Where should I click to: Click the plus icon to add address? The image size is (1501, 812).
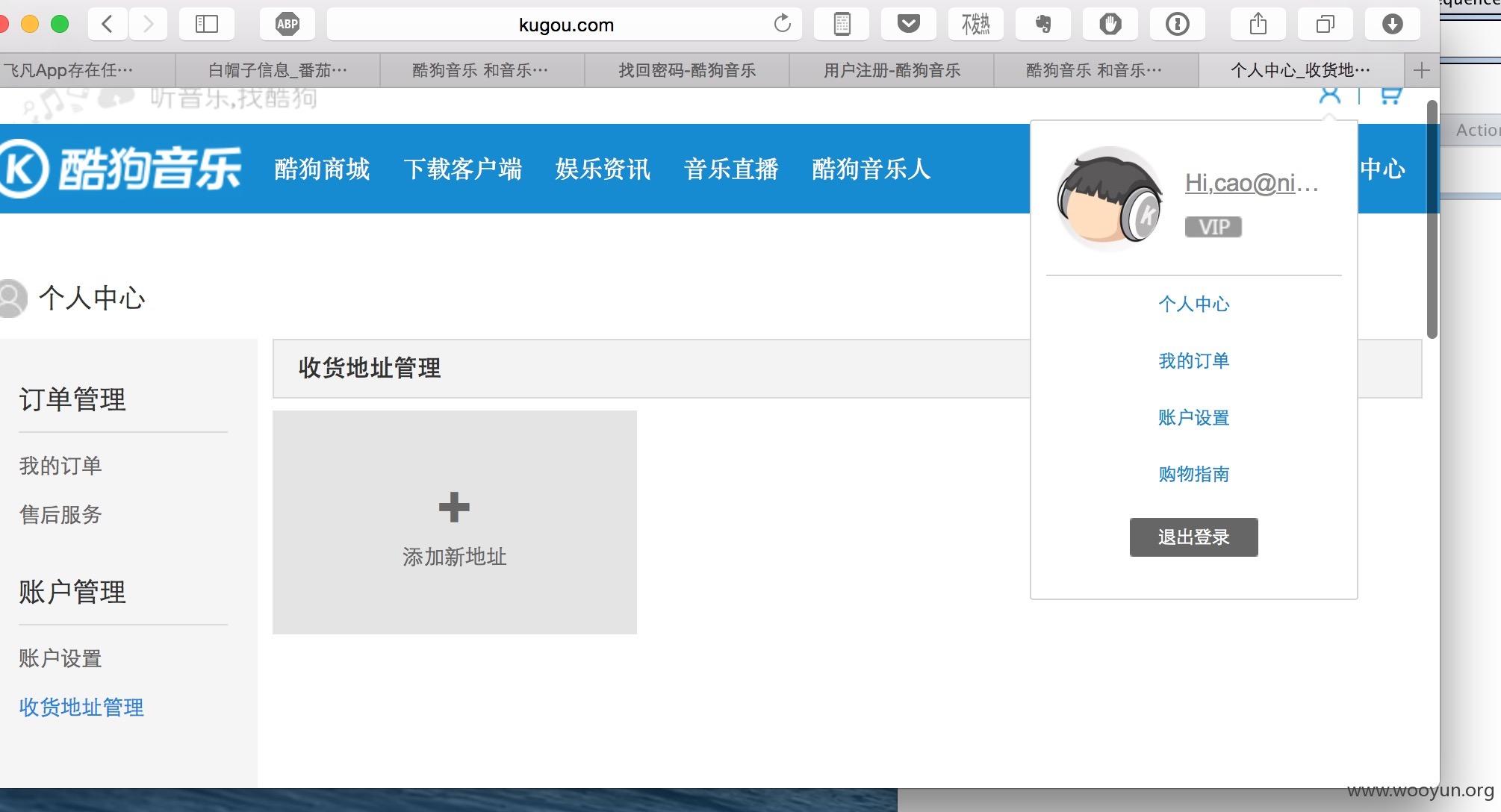click(454, 507)
